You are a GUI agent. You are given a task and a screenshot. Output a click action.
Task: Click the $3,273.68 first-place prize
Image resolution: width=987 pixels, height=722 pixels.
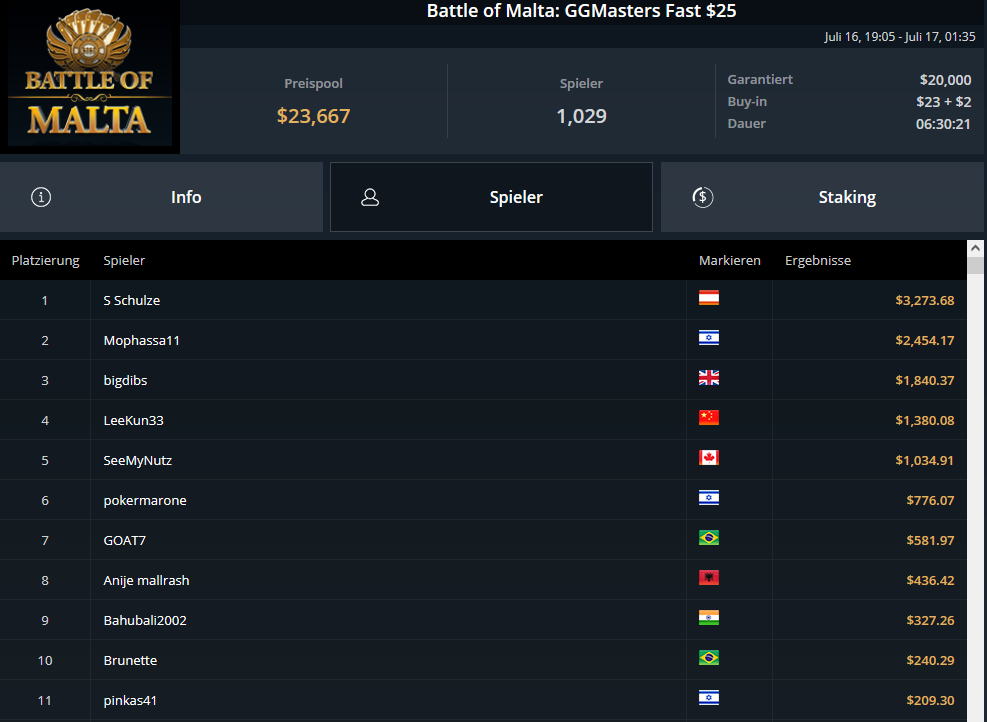[x=925, y=300]
